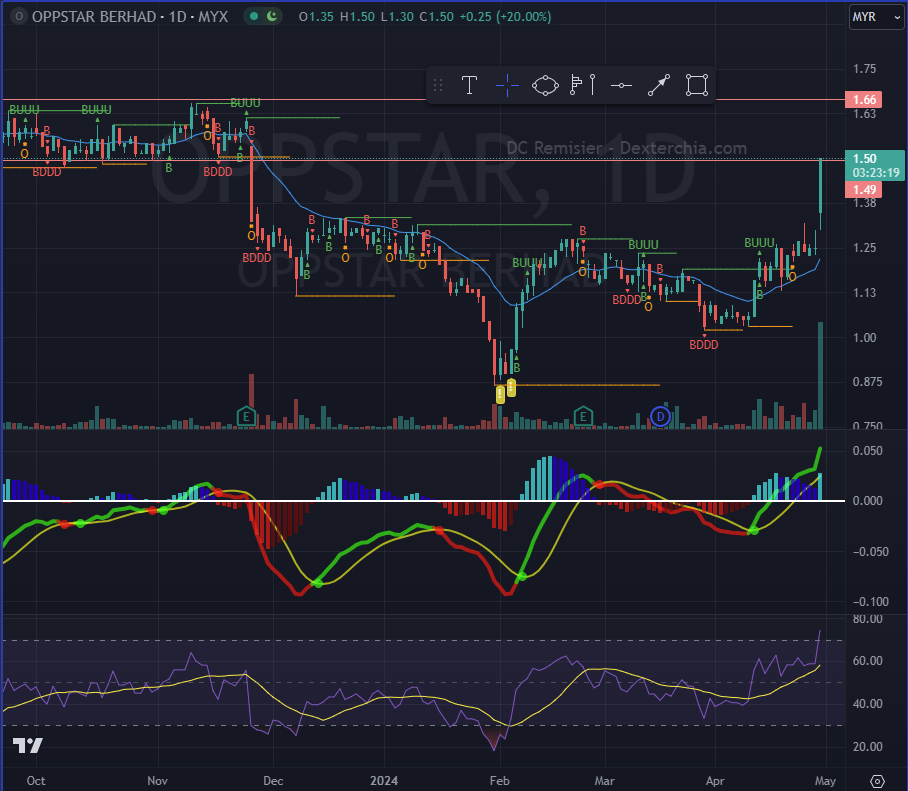Select the Text drawing tool
Image resolution: width=908 pixels, height=791 pixels.
click(x=469, y=86)
